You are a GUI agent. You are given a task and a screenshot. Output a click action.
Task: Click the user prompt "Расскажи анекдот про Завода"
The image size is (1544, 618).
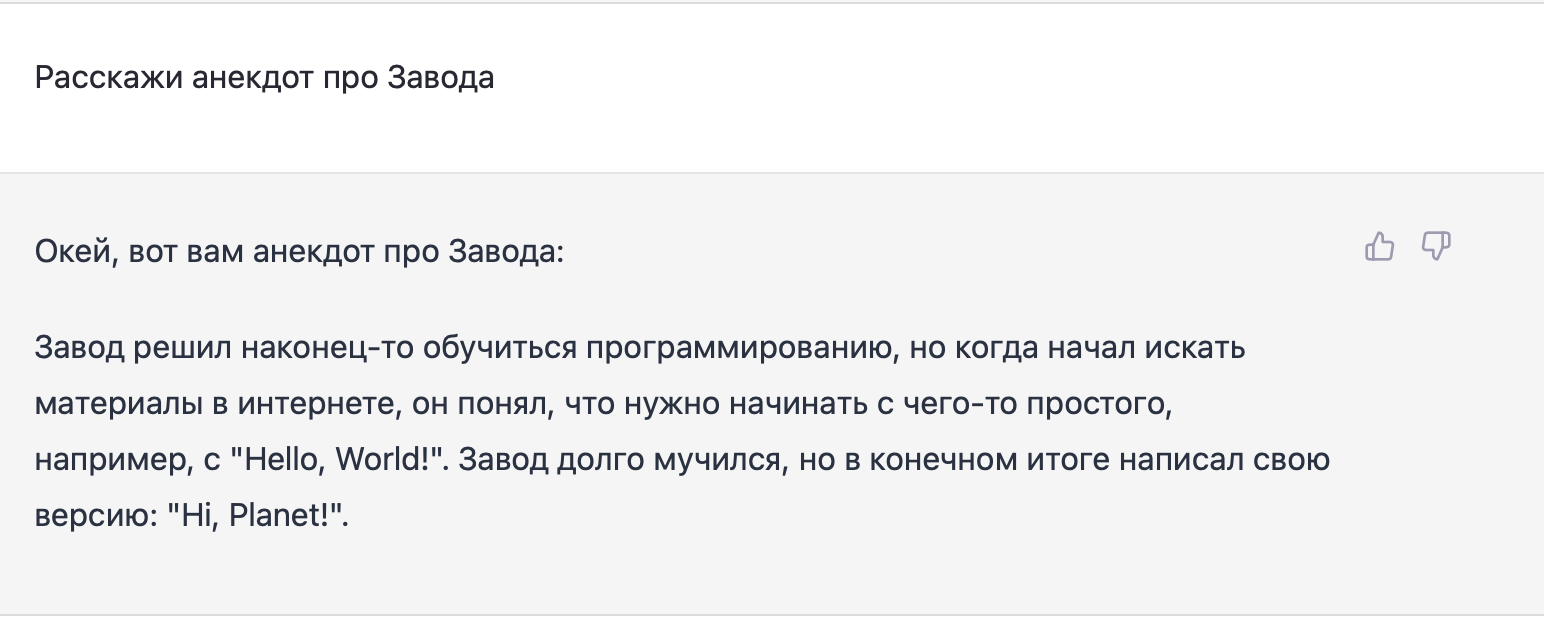coord(264,78)
